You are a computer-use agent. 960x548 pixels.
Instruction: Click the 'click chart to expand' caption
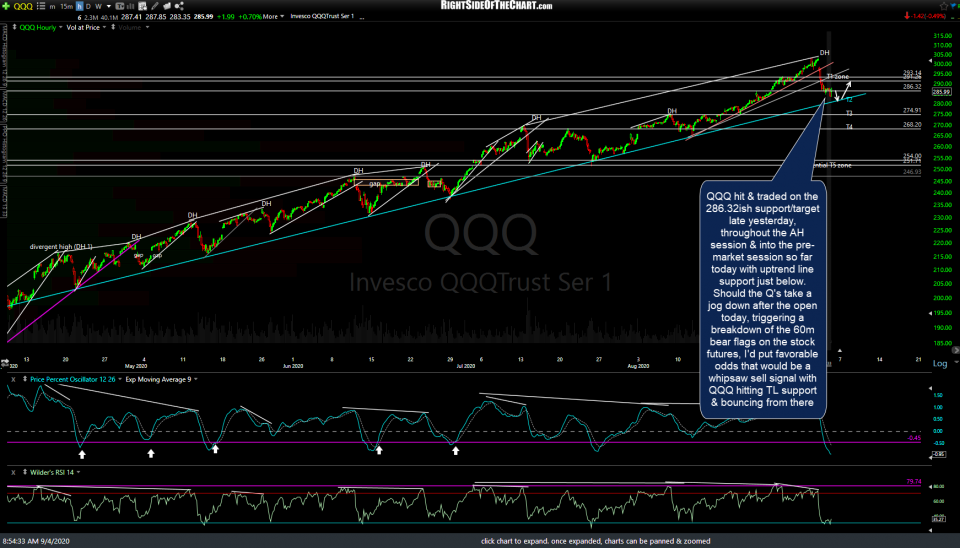595,541
